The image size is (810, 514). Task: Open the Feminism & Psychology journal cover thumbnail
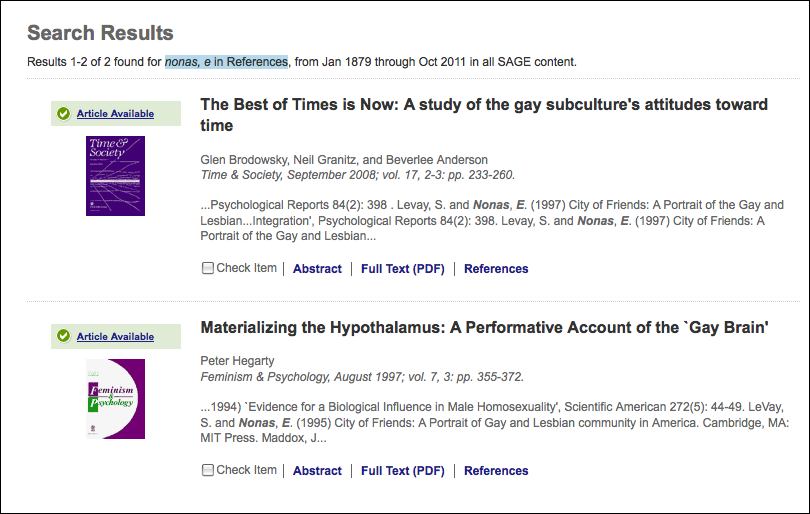point(116,399)
